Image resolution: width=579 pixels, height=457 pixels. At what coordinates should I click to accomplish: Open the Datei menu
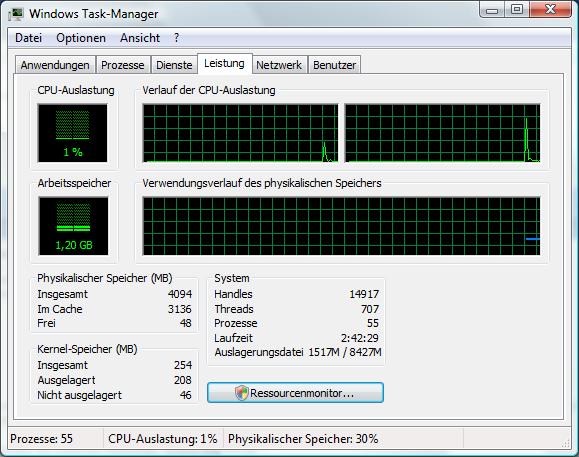[28, 38]
